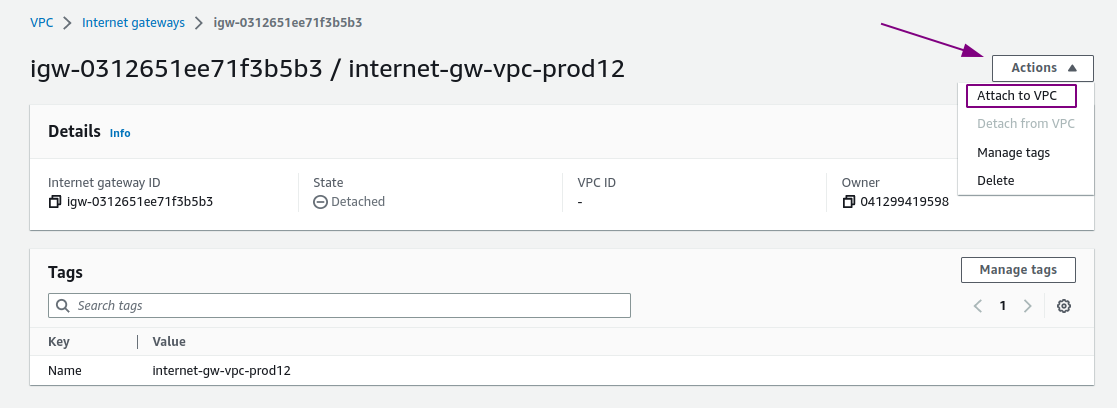This screenshot has height=408, width=1117.
Task: Focus the Search tags input field
Action: 339,305
